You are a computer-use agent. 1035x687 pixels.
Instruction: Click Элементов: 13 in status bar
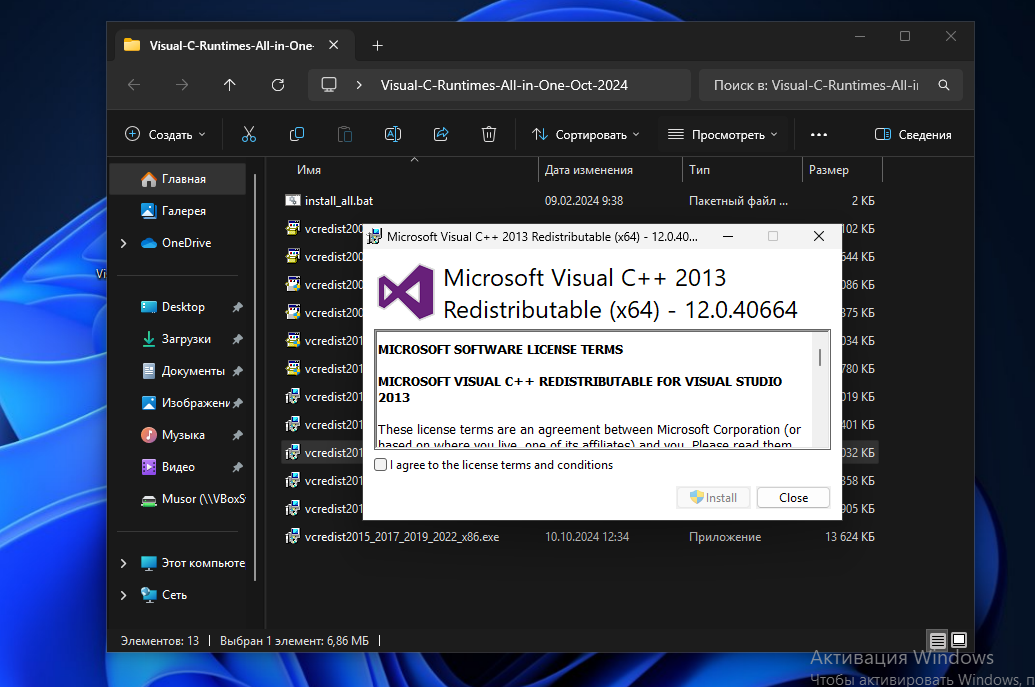point(160,641)
